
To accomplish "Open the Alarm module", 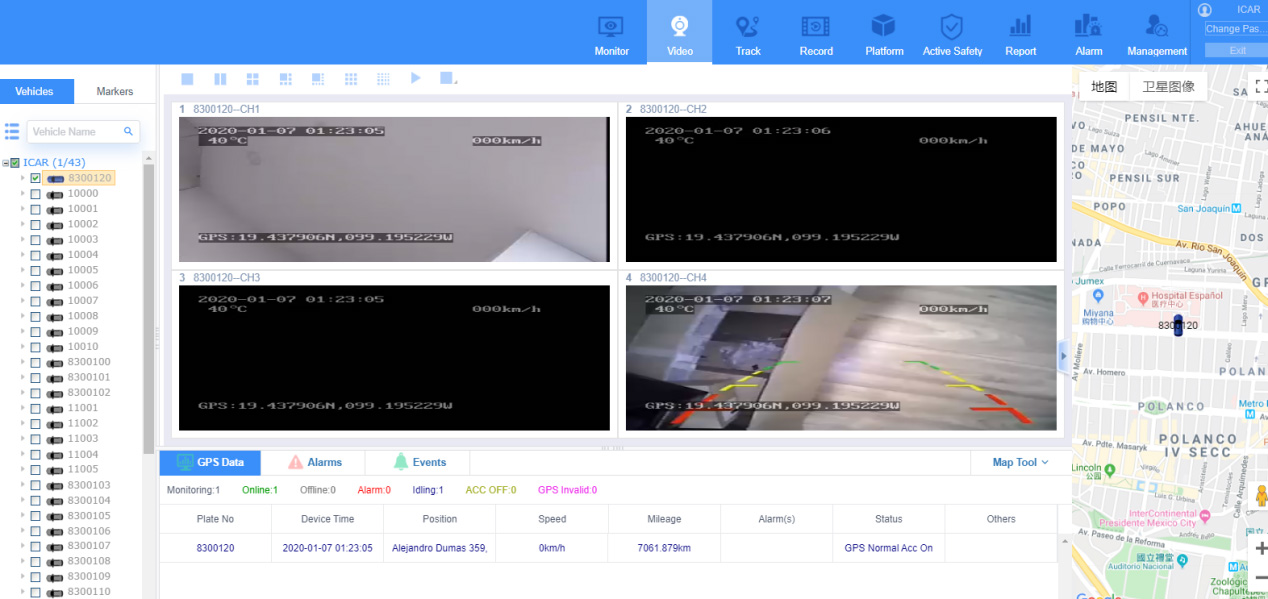I will (1089, 33).
